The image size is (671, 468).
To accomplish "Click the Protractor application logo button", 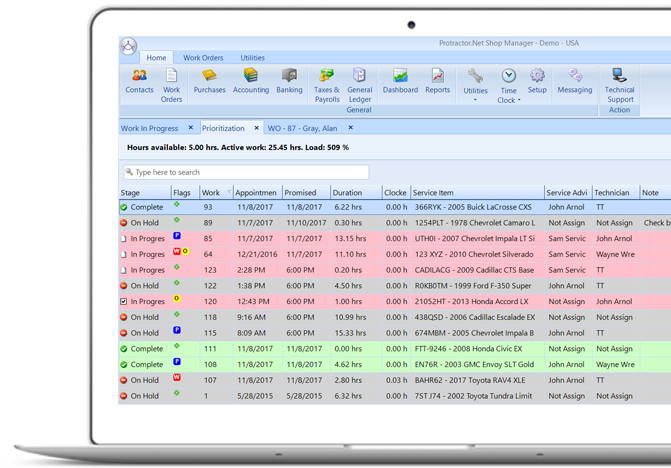I will 128,46.
